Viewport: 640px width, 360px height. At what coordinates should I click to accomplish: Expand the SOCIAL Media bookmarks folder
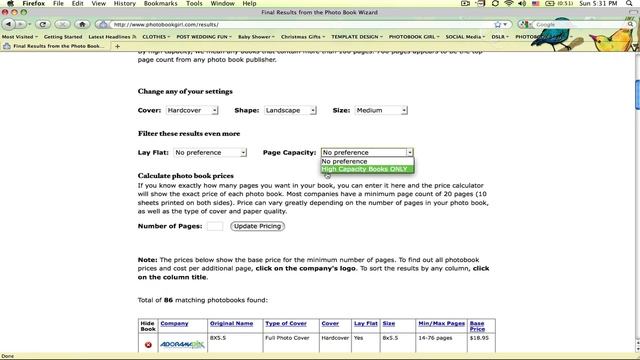465,37
